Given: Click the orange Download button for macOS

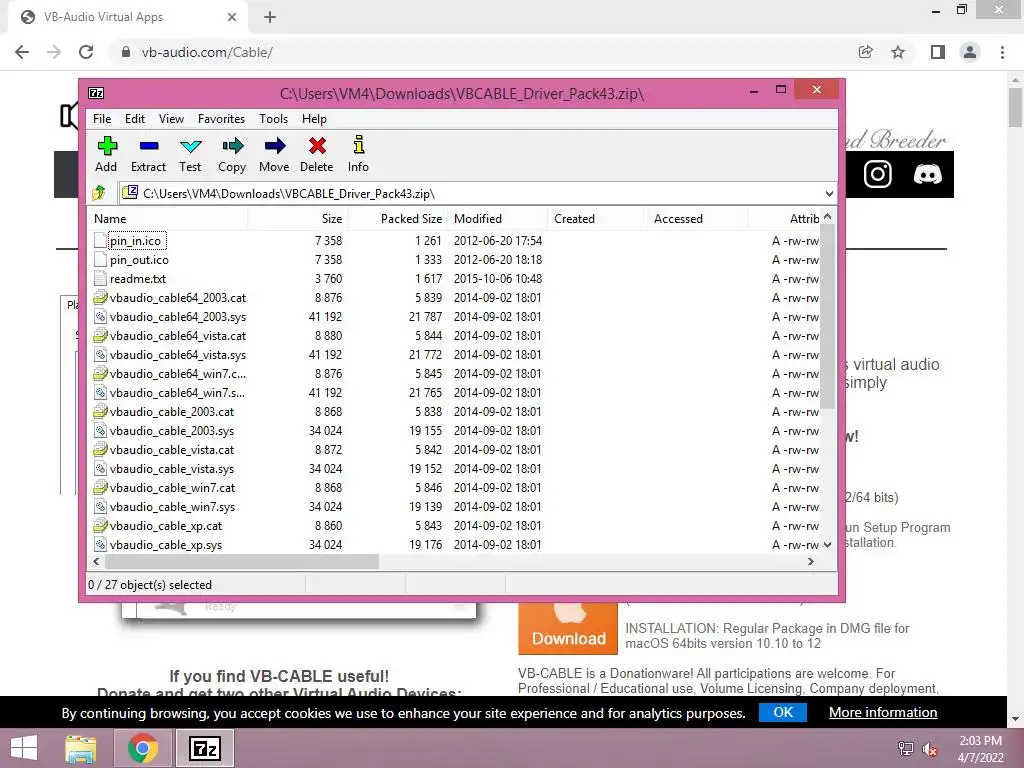Looking at the screenshot, I should 568,628.
